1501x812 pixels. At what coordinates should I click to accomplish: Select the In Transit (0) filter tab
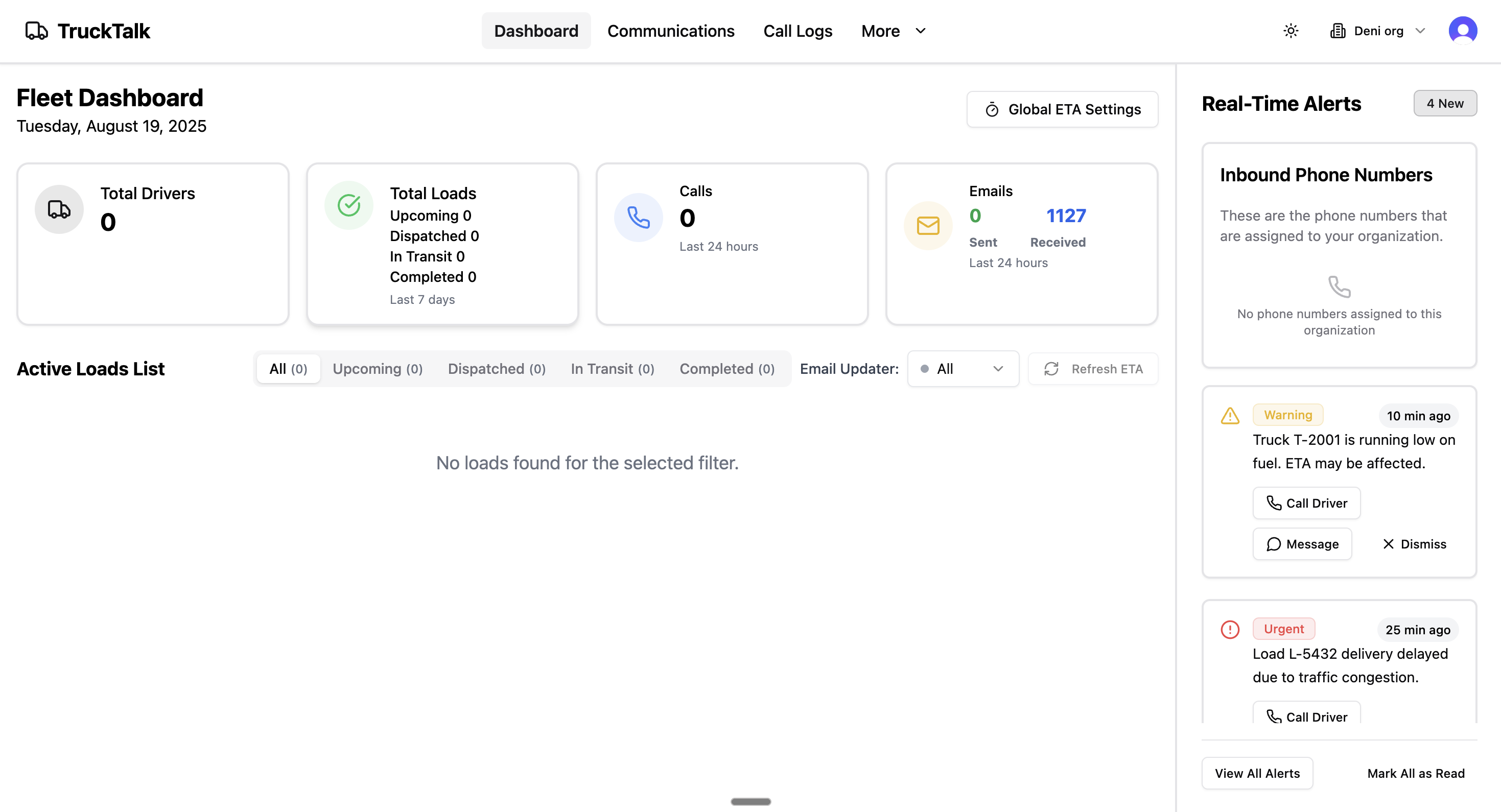click(613, 369)
